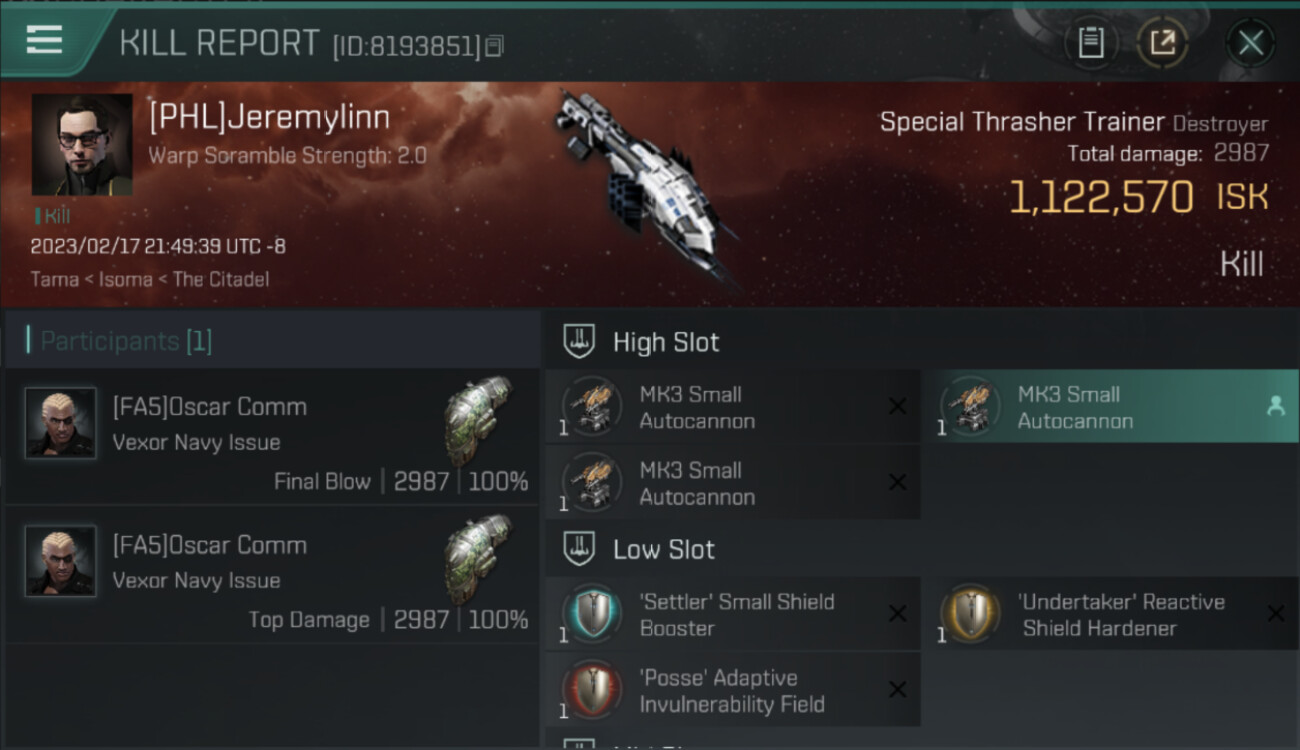The image size is (1300, 750).
Task: Click the person icon on highlighted autocannon
Action: 1275,406
